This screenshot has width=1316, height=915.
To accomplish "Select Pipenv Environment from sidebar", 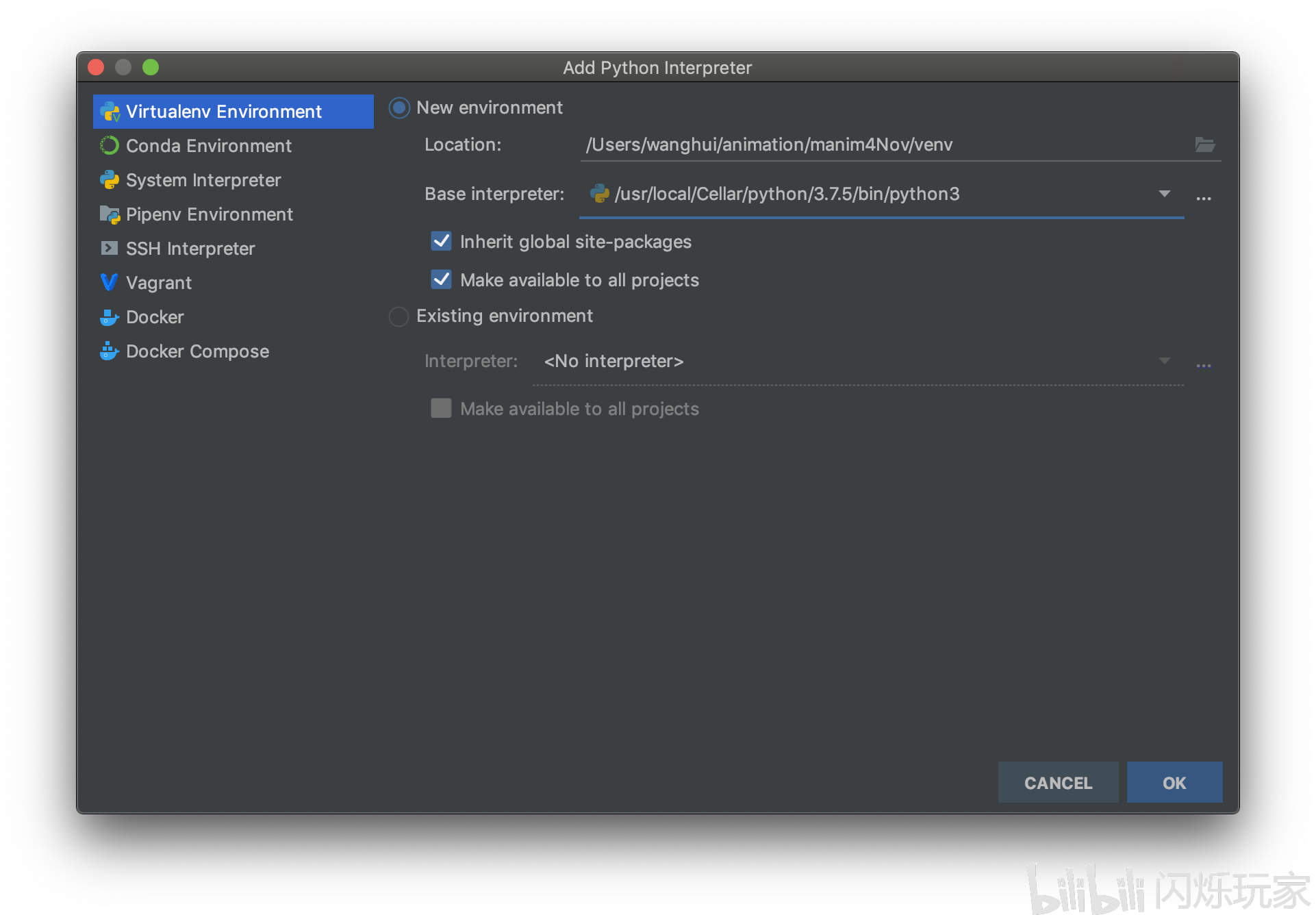I will tap(197, 213).
